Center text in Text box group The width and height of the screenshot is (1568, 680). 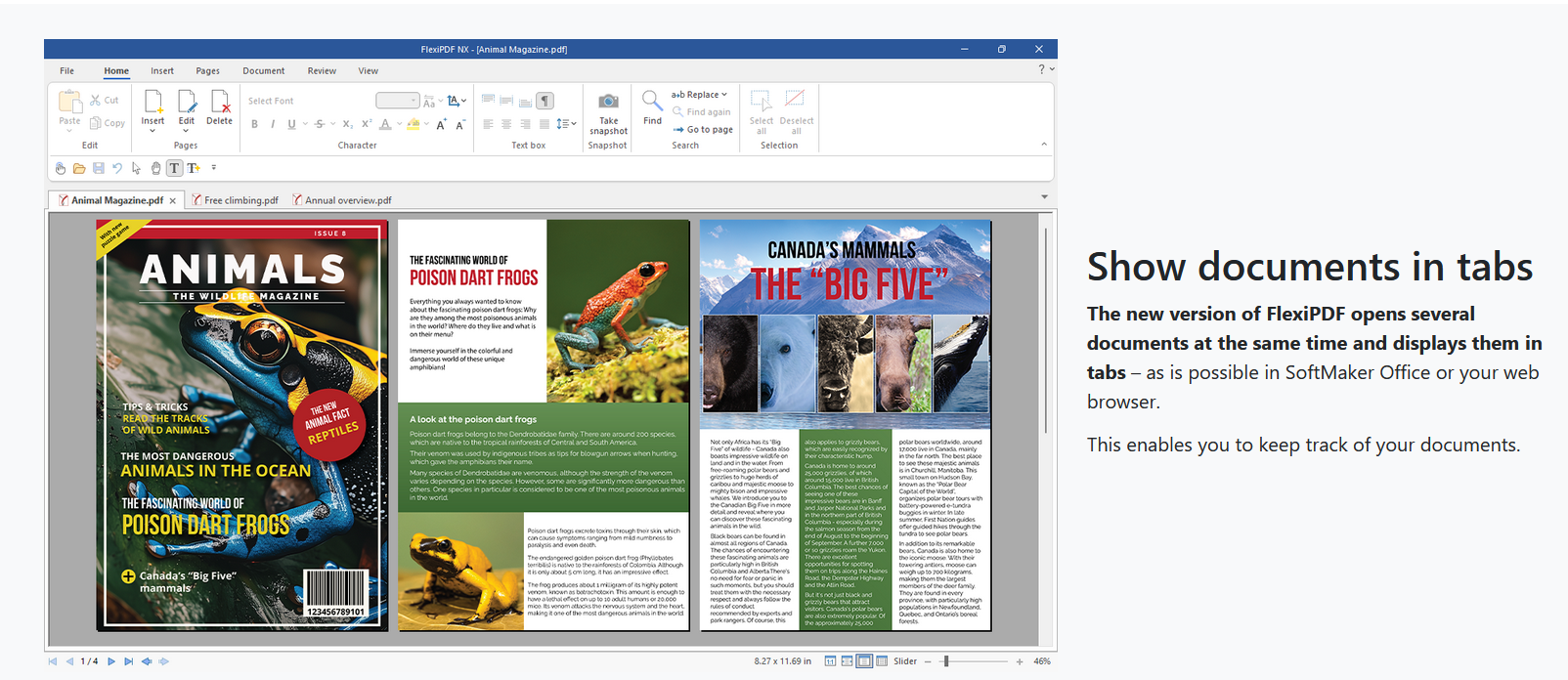pos(506,124)
